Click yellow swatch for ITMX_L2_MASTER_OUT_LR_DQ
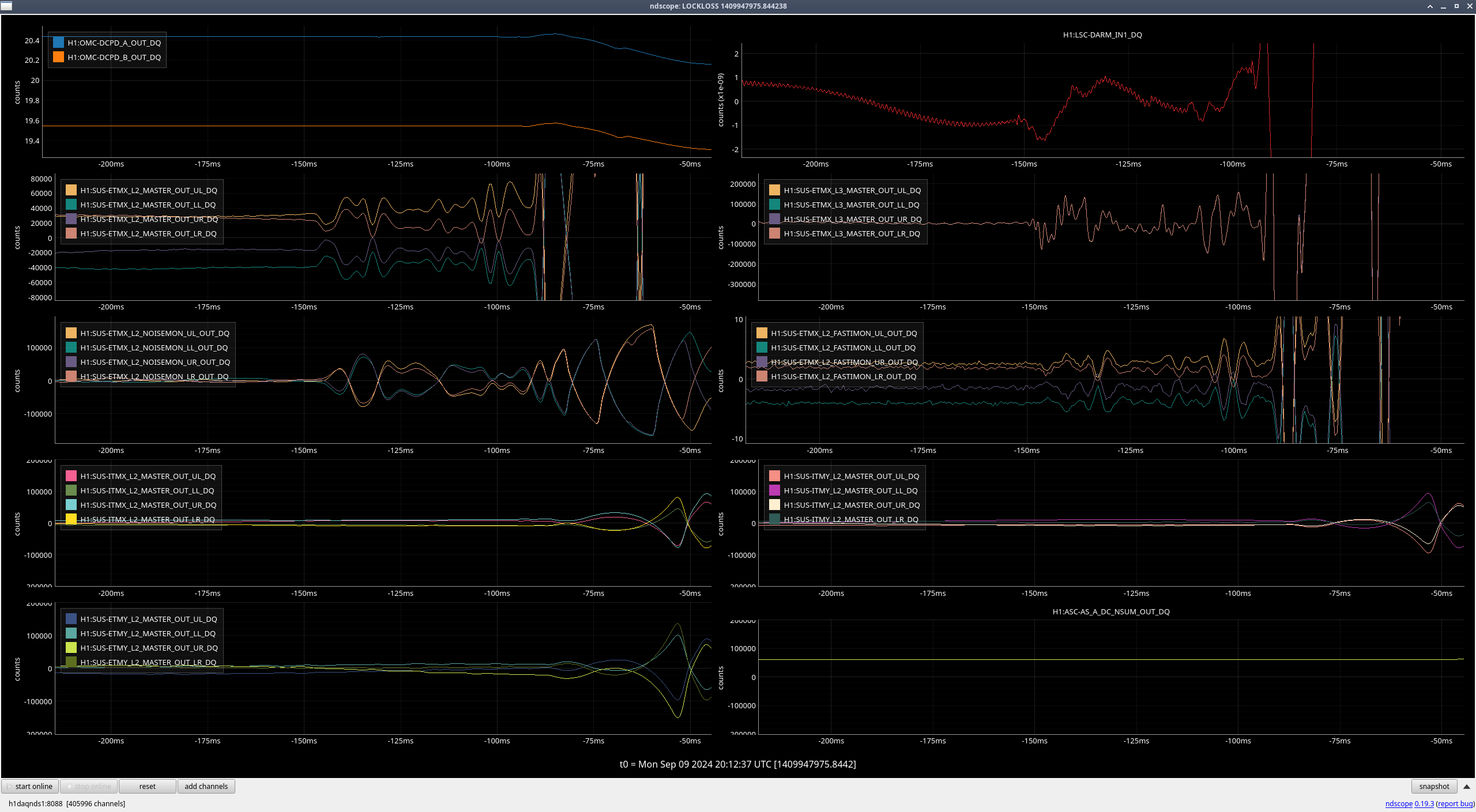The height and width of the screenshot is (812, 1476). tap(71, 519)
